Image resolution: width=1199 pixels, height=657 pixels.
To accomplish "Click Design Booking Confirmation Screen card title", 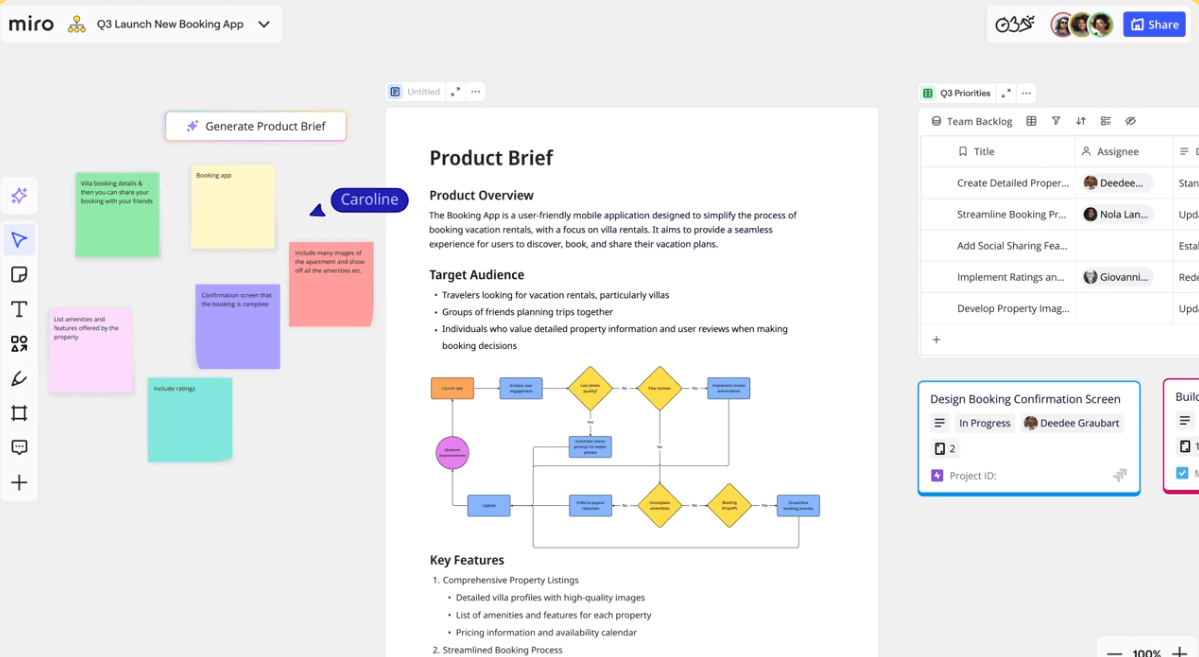I will (1025, 399).
